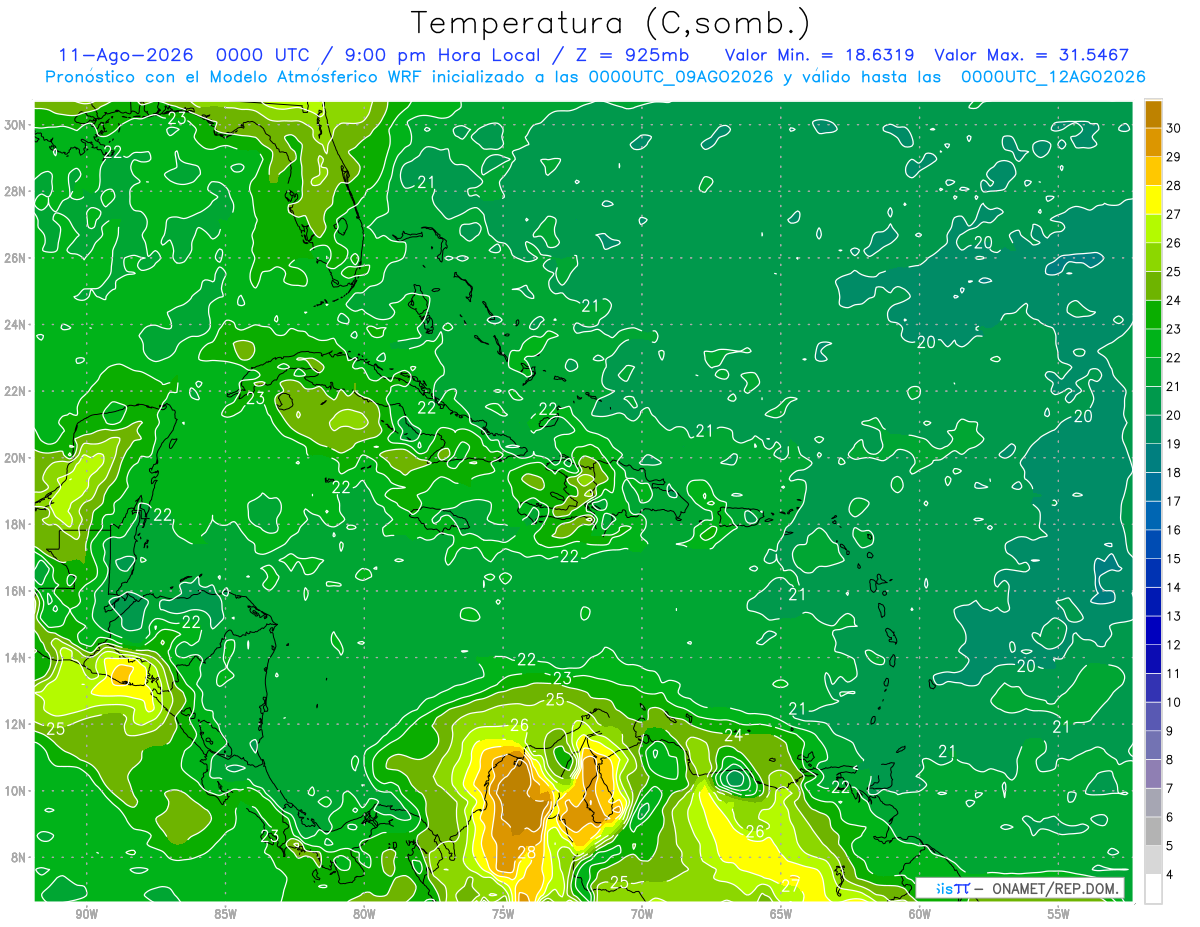Viewport: 1200px width, 927px height.
Task: Click the '12N' latitude axis label
Action: point(17,724)
